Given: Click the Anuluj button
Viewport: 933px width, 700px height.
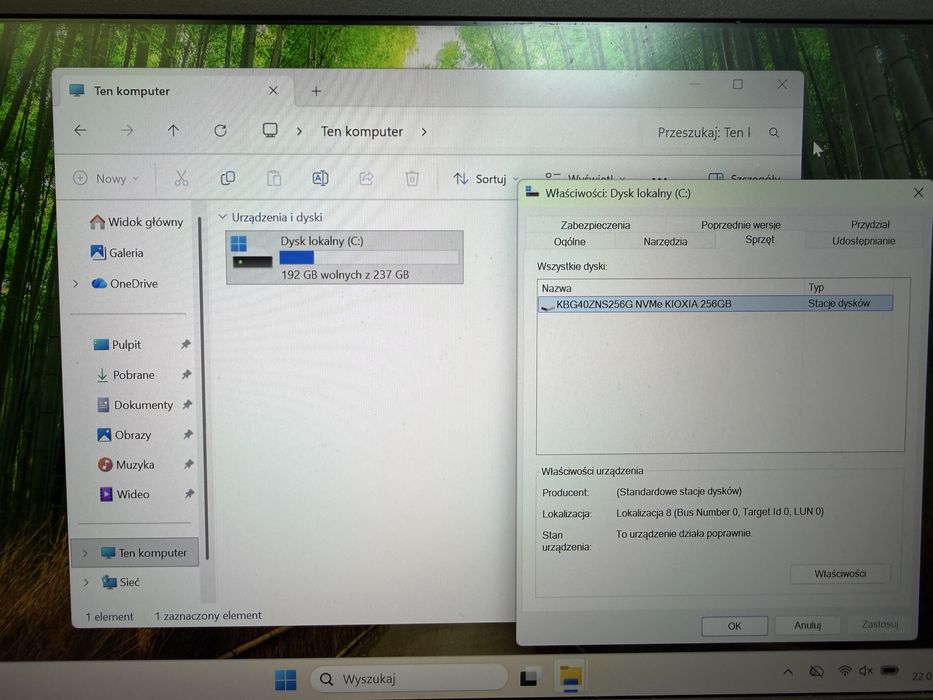Looking at the screenshot, I should coord(807,625).
